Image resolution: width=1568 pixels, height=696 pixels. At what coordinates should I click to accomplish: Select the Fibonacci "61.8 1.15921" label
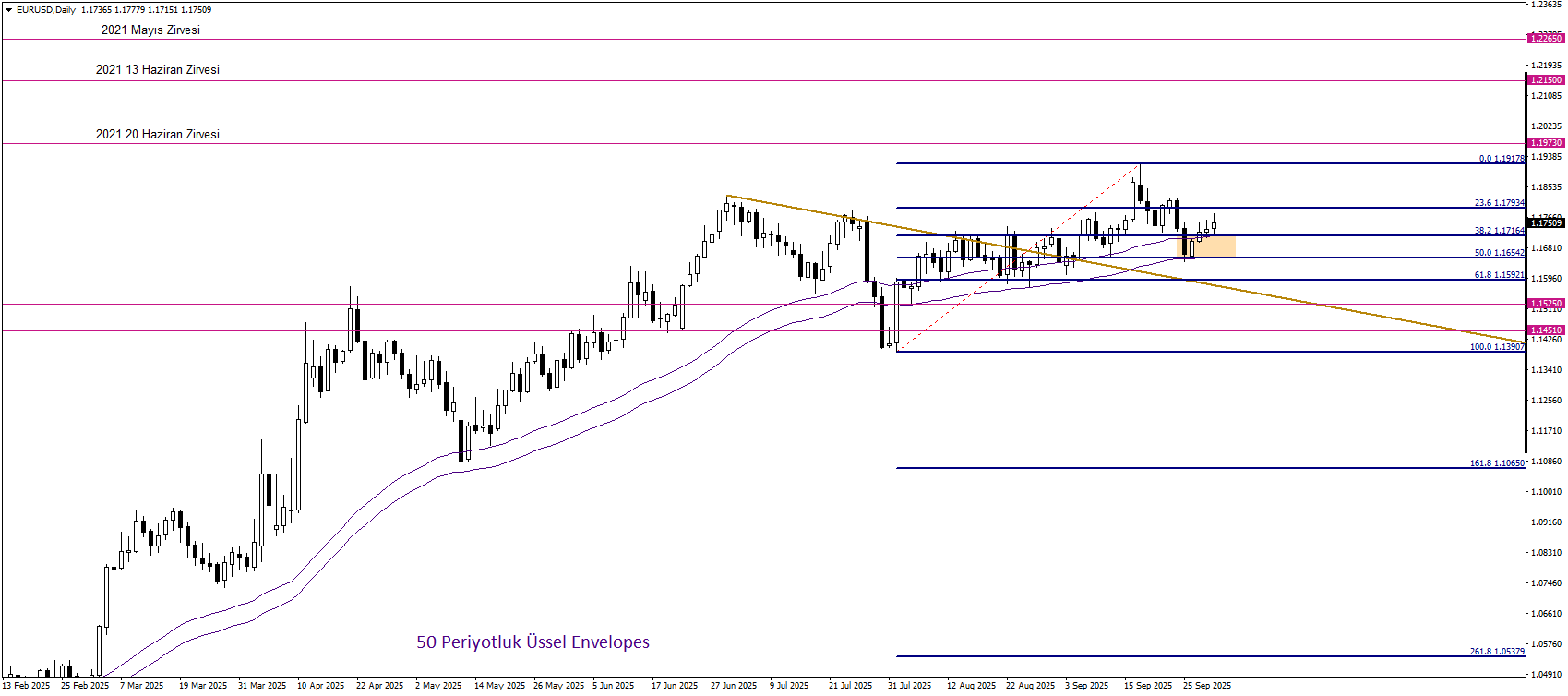coord(1500,275)
